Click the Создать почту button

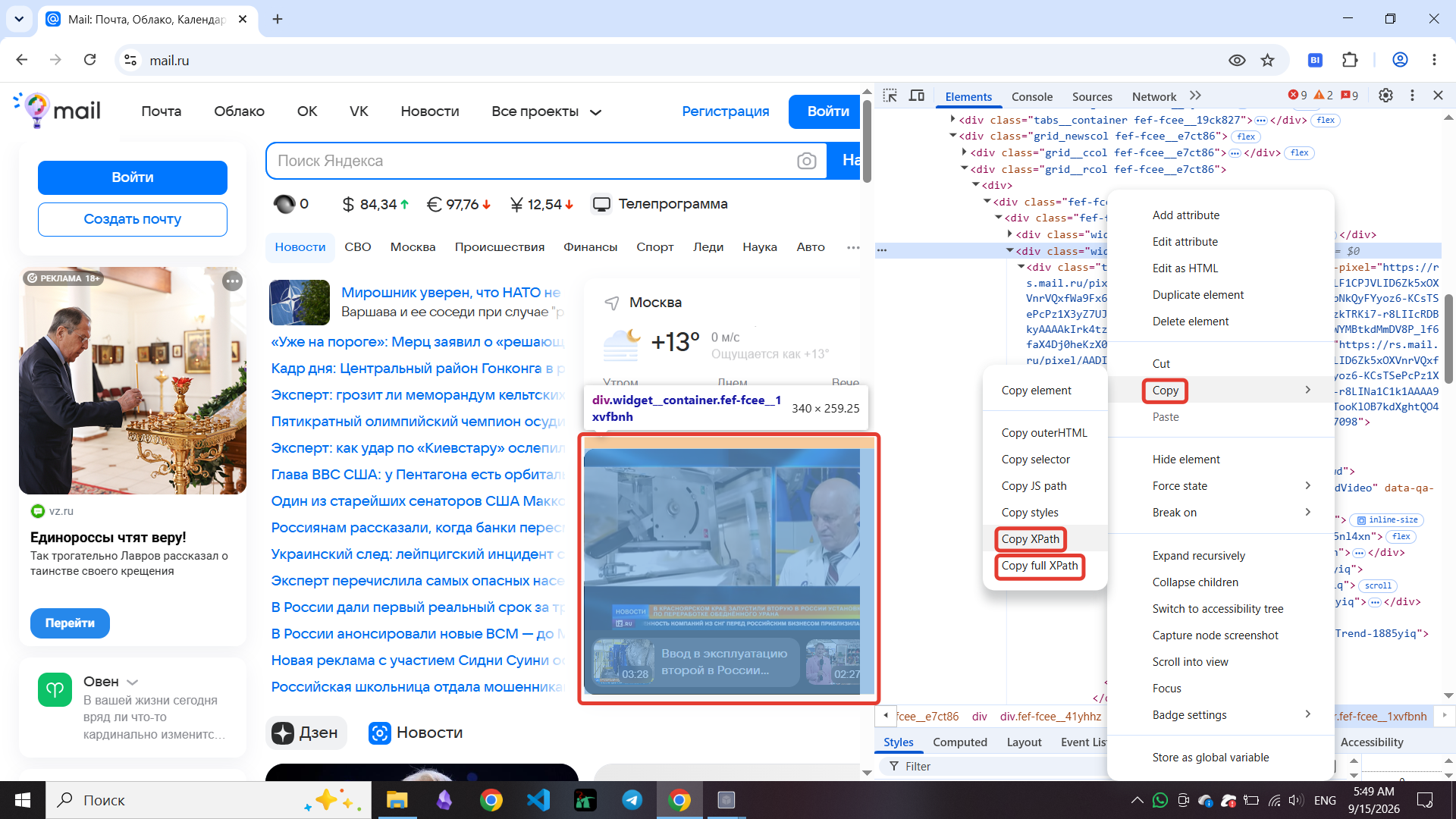click(133, 219)
